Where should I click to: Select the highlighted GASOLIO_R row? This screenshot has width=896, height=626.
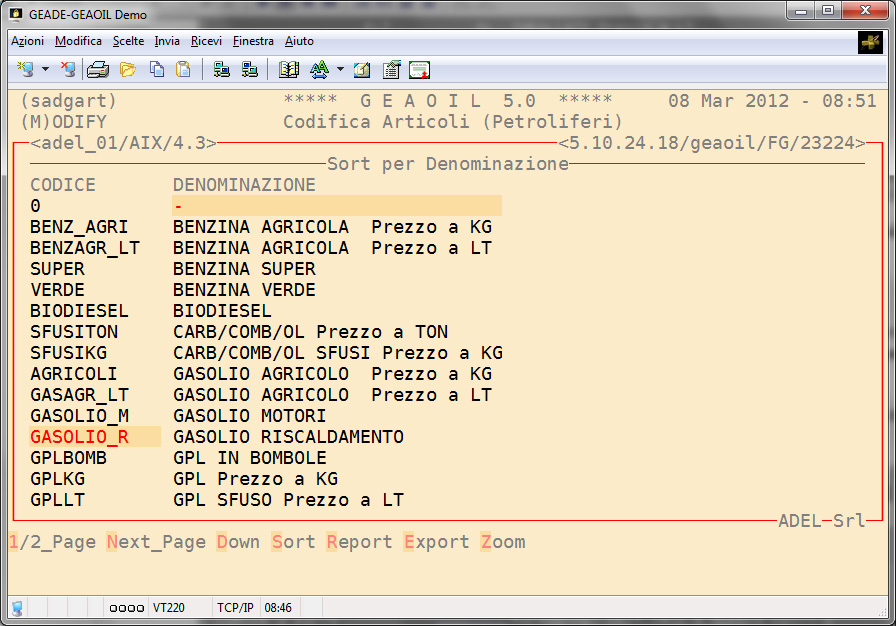(80, 437)
